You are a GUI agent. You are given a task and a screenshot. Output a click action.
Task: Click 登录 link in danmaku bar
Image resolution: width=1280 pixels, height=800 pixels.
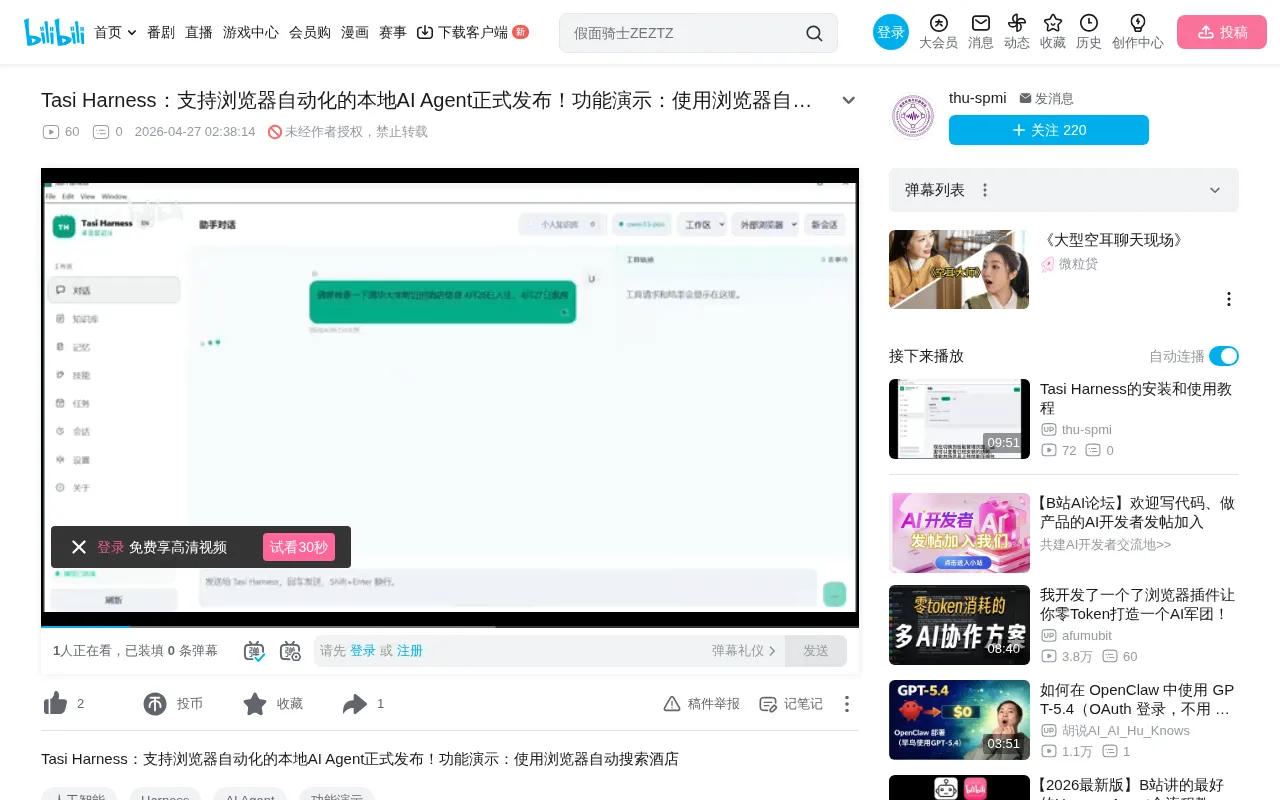point(363,651)
